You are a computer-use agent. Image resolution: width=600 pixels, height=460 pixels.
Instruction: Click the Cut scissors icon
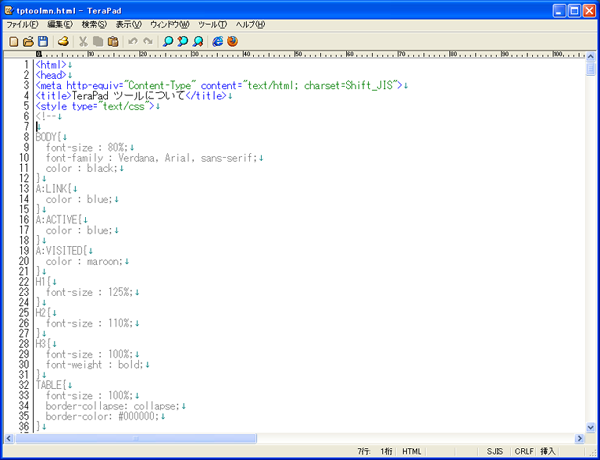(x=83, y=41)
